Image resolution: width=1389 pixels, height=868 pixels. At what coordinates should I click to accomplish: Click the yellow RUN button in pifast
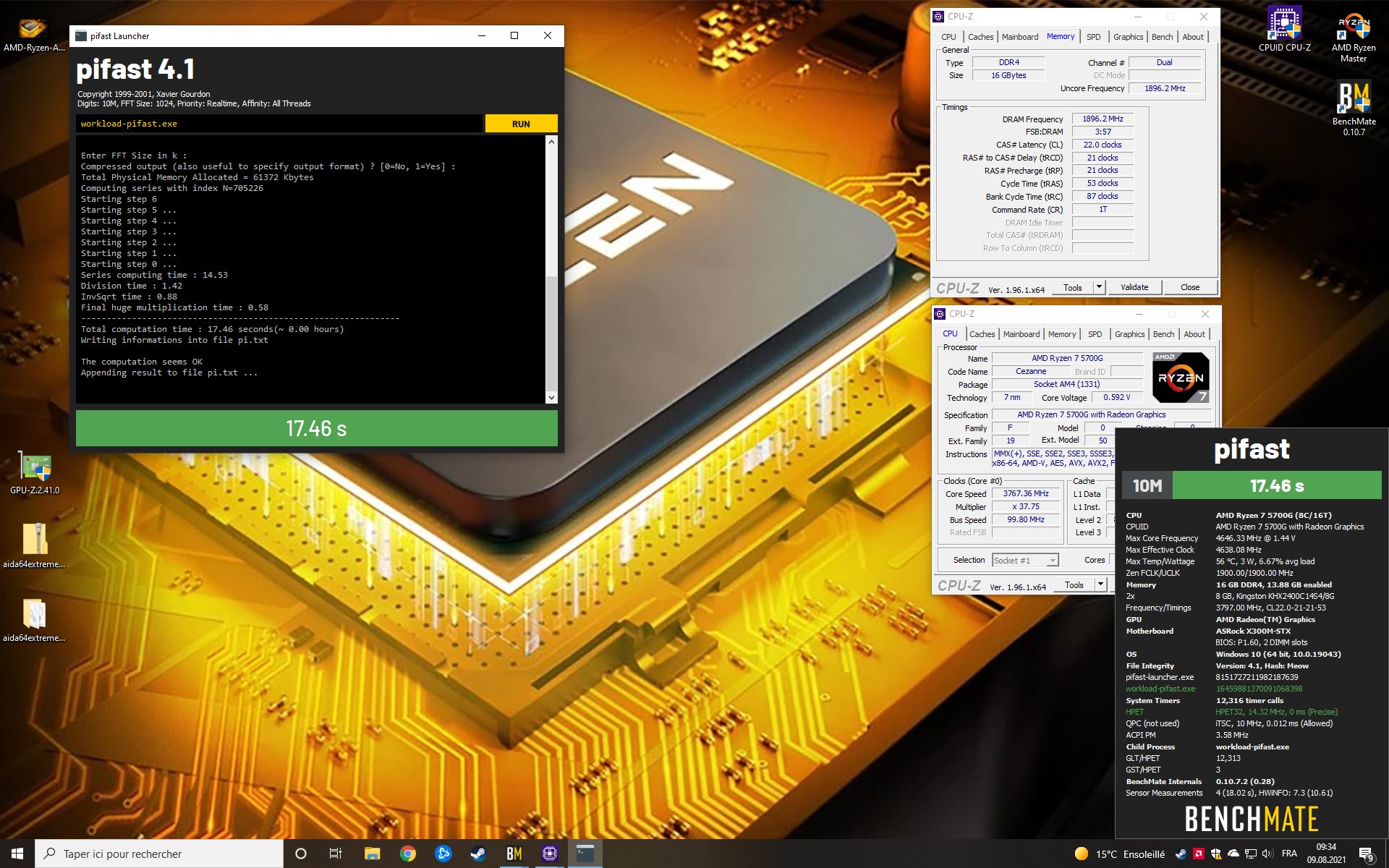(x=521, y=124)
